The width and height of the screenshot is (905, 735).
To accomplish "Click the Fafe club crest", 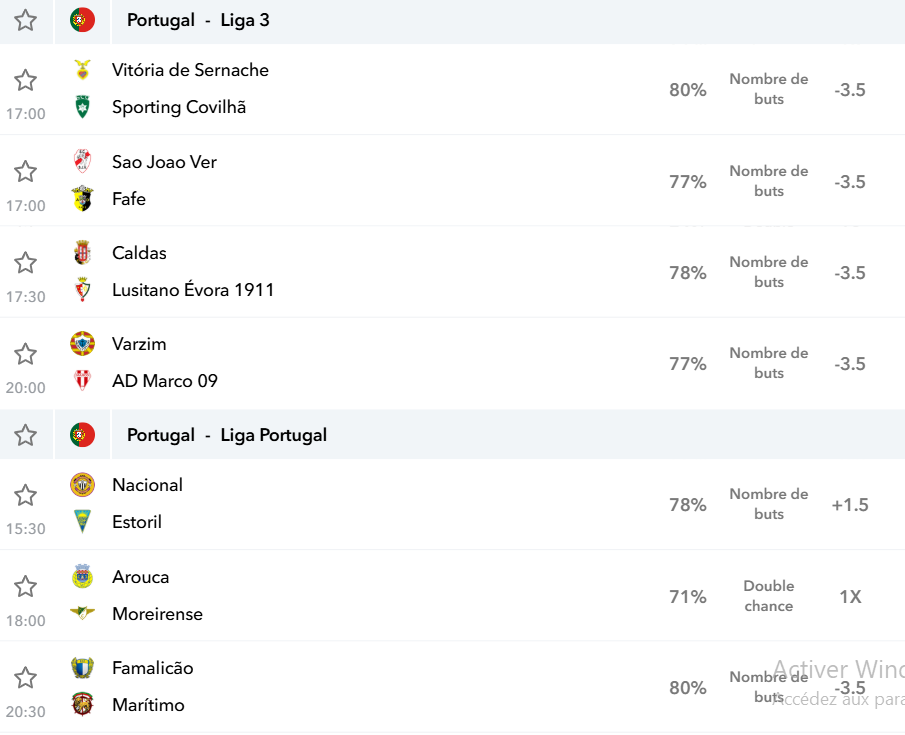I will (83, 199).
